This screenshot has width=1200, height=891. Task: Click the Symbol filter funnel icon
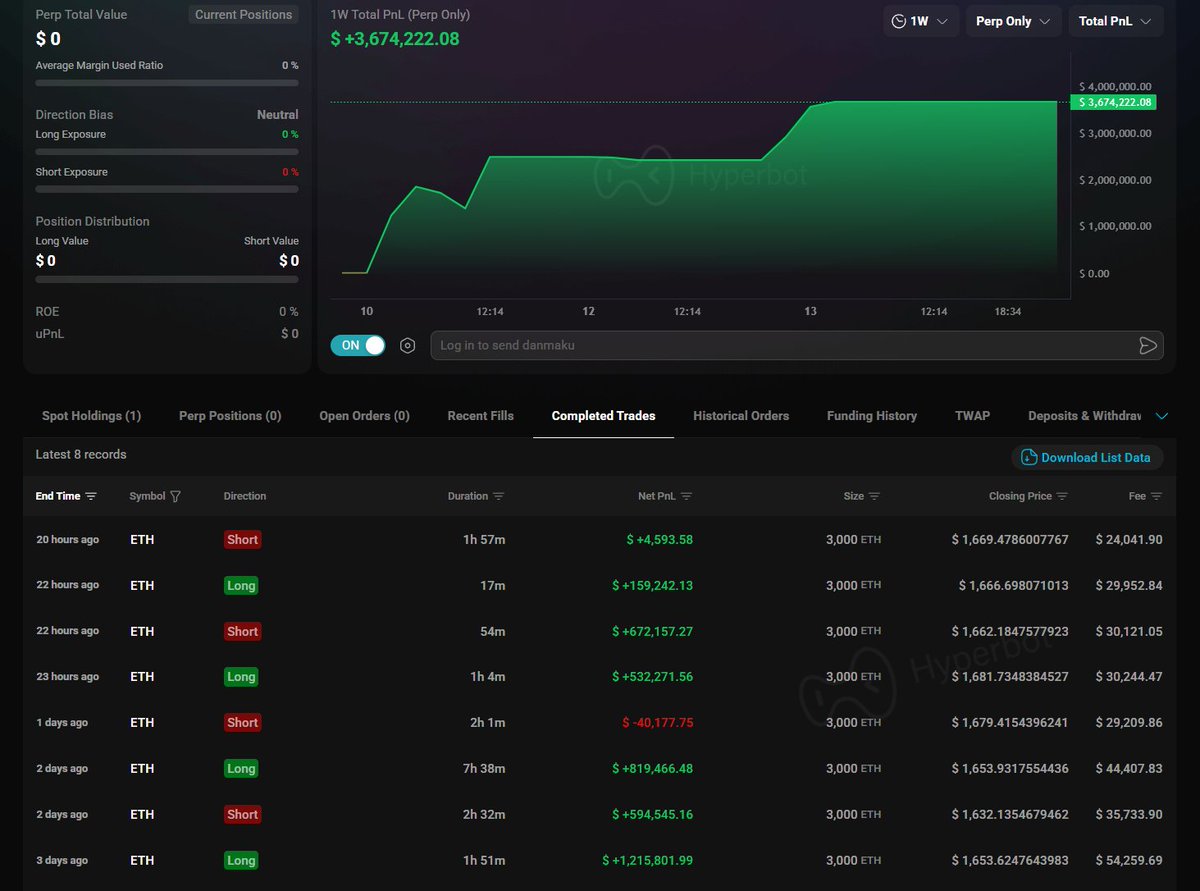coord(176,496)
